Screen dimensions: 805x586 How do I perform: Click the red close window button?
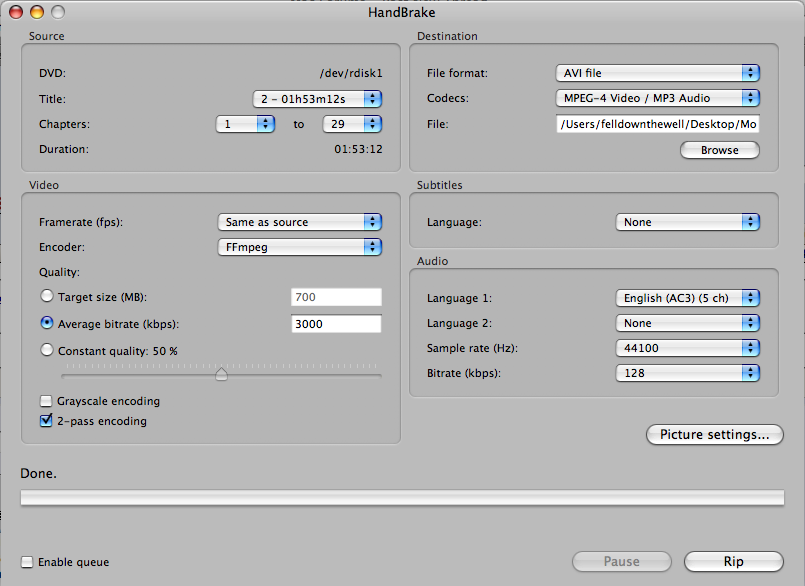click(16, 11)
